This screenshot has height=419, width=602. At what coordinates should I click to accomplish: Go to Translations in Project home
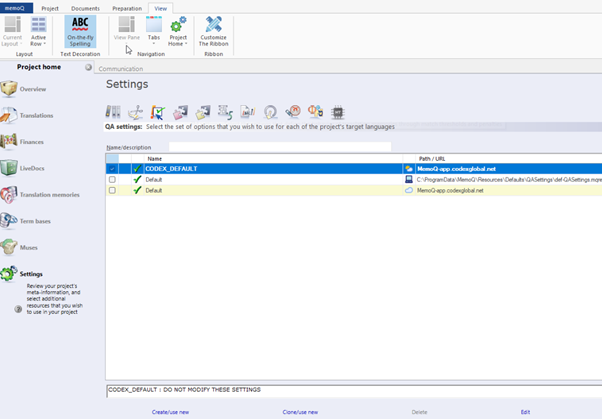coord(27,115)
